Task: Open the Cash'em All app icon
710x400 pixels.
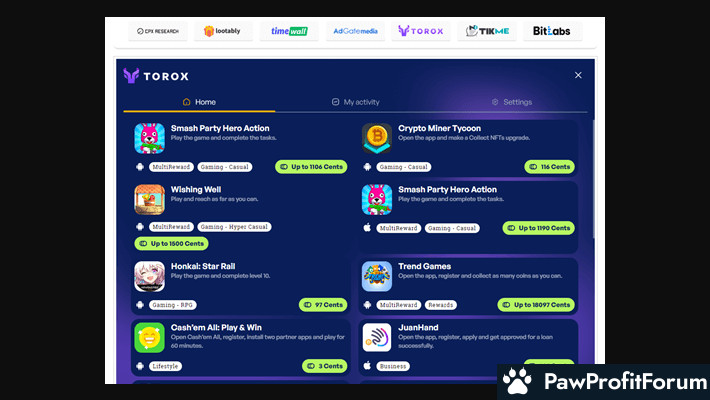Action: click(x=149, y=337)
